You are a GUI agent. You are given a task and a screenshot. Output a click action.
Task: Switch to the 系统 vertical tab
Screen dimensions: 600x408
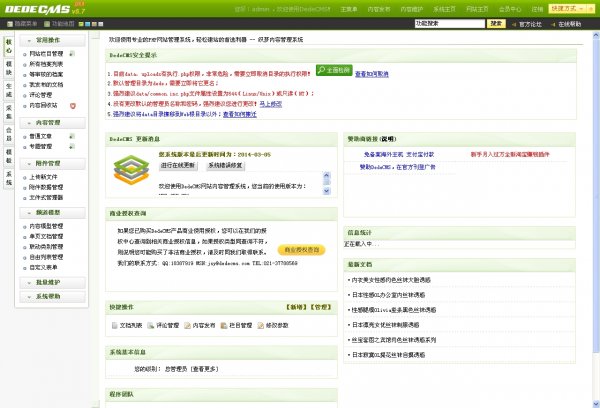[x=9, y=178]
